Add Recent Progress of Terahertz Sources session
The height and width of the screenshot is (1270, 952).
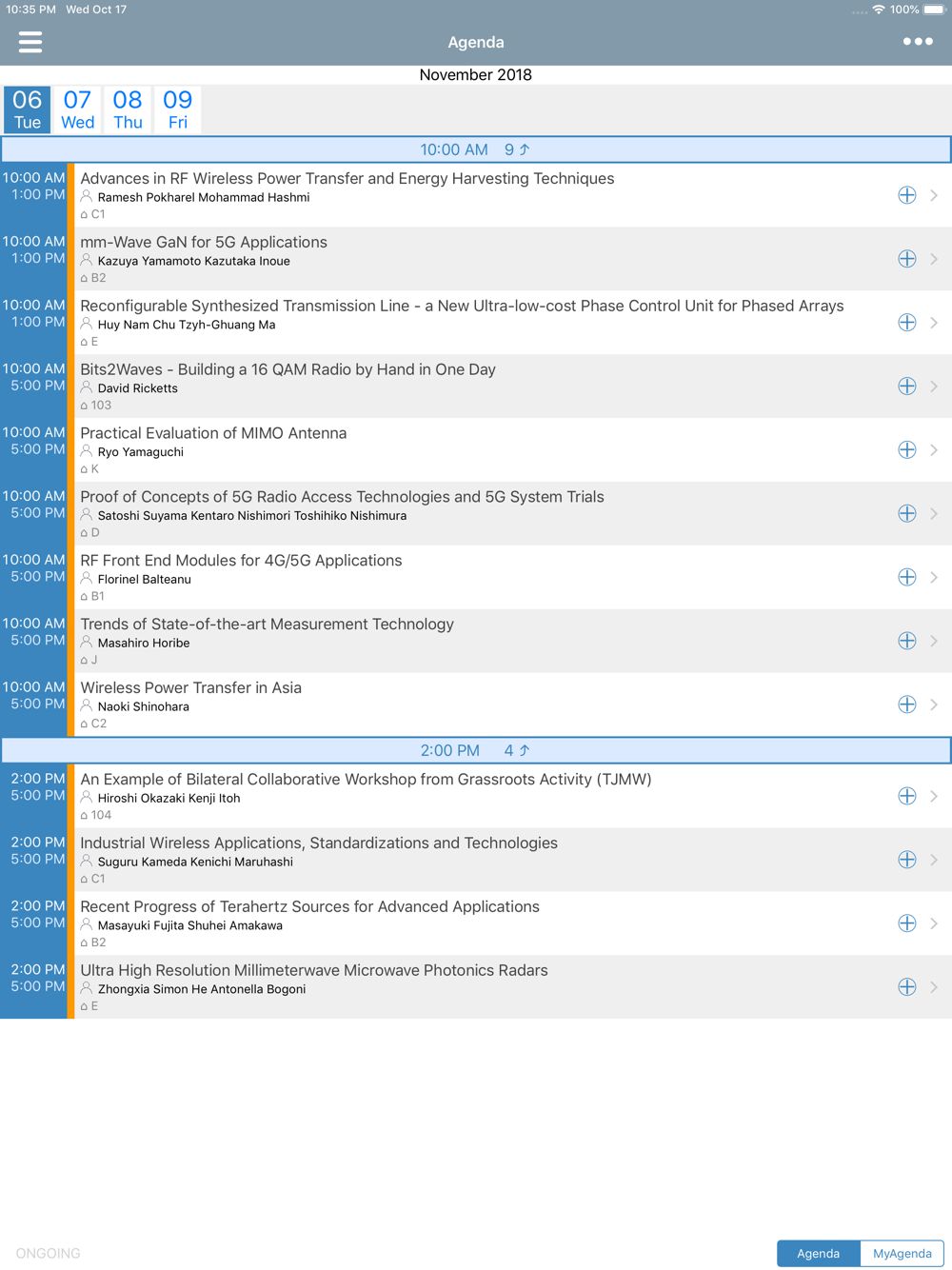pyautogui.click(x=907, y=924)
